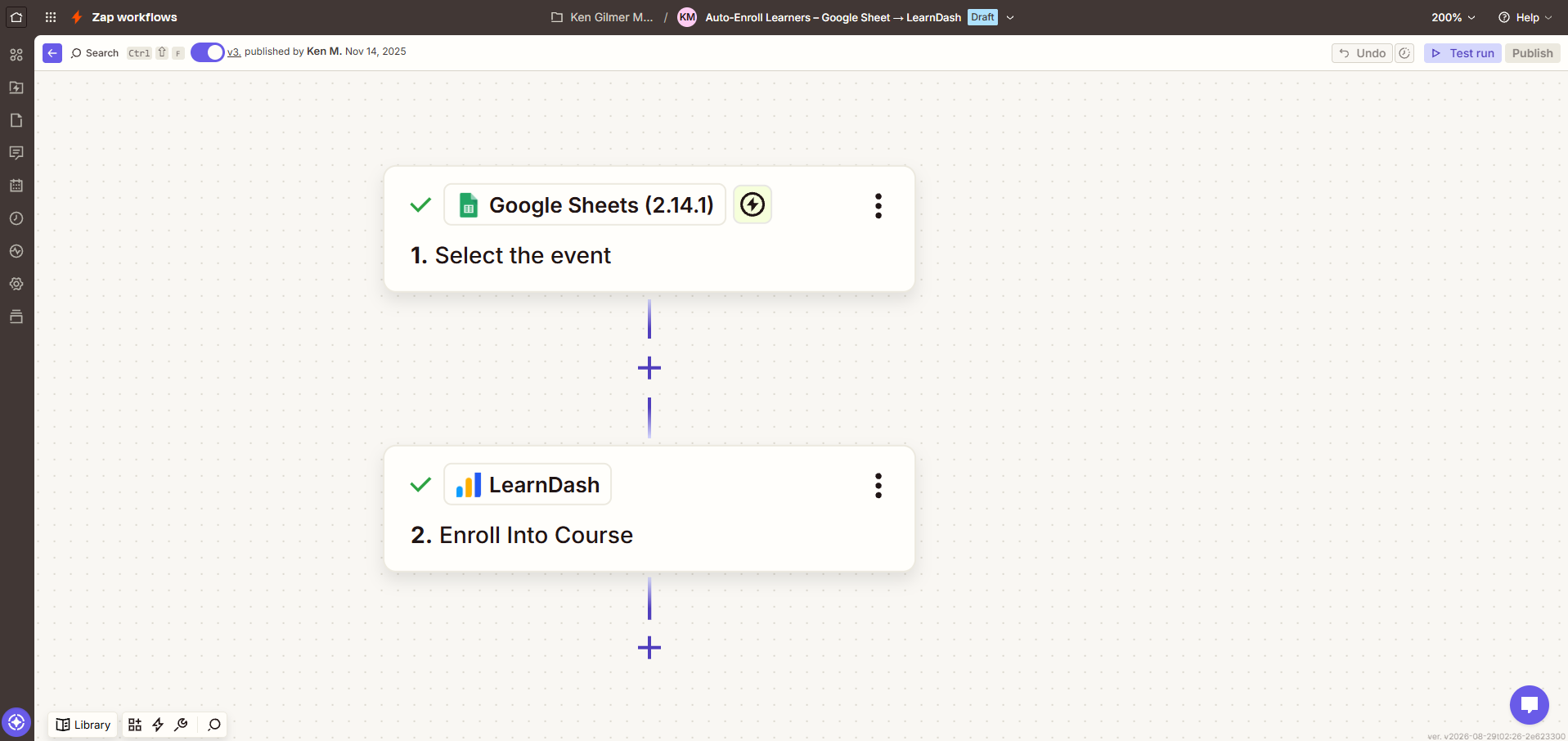Open the activity pulse icon in left sidebar
Screen dimensions: 1568x741
pyautogui.click(x=16, y=251)
